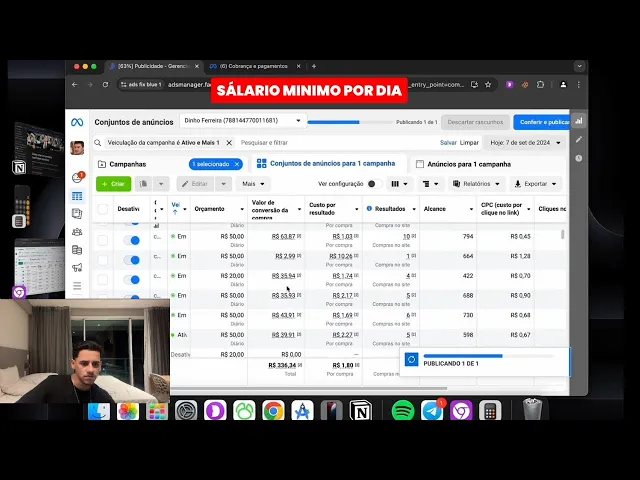Click the Editar button

tap(195, 184)
